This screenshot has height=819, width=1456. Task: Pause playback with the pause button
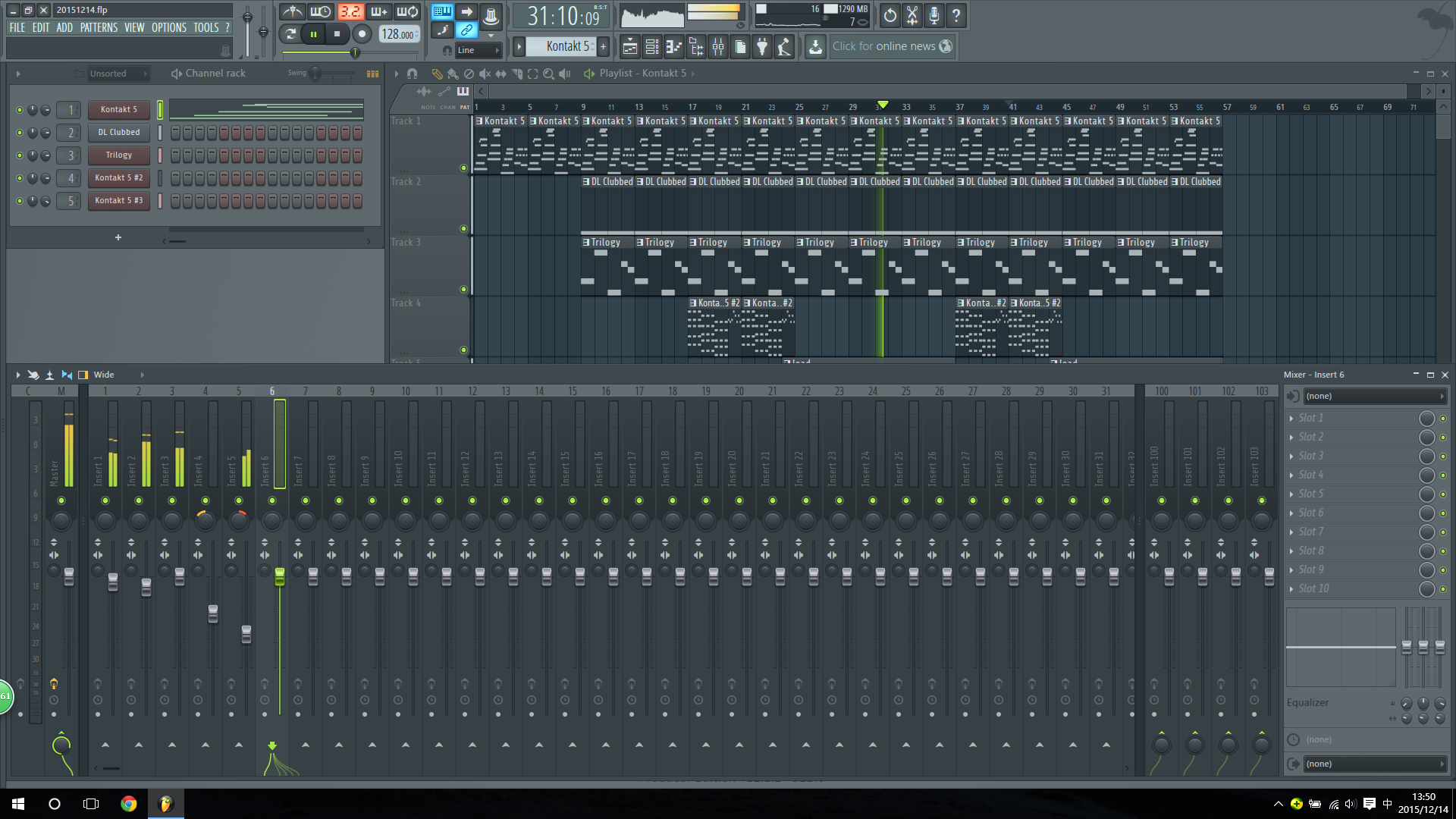pyautogui.click(x=313, y=33)
